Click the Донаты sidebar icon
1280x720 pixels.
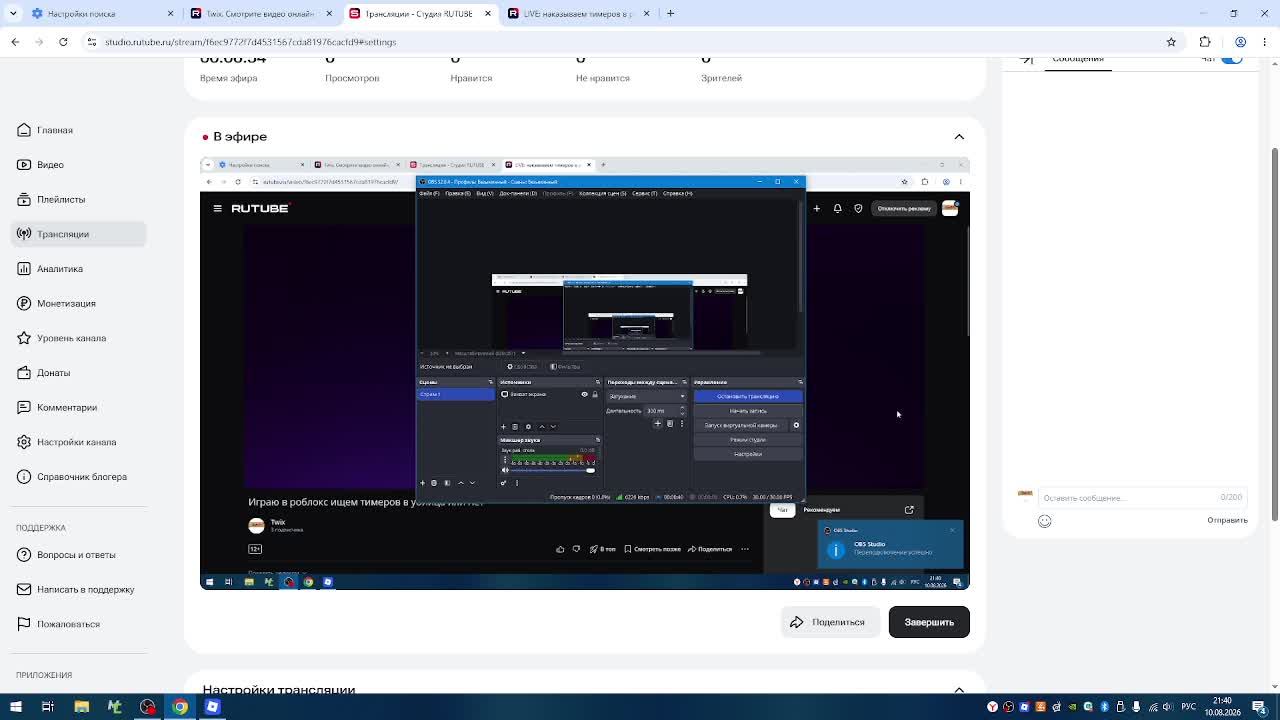click(24, 373)
